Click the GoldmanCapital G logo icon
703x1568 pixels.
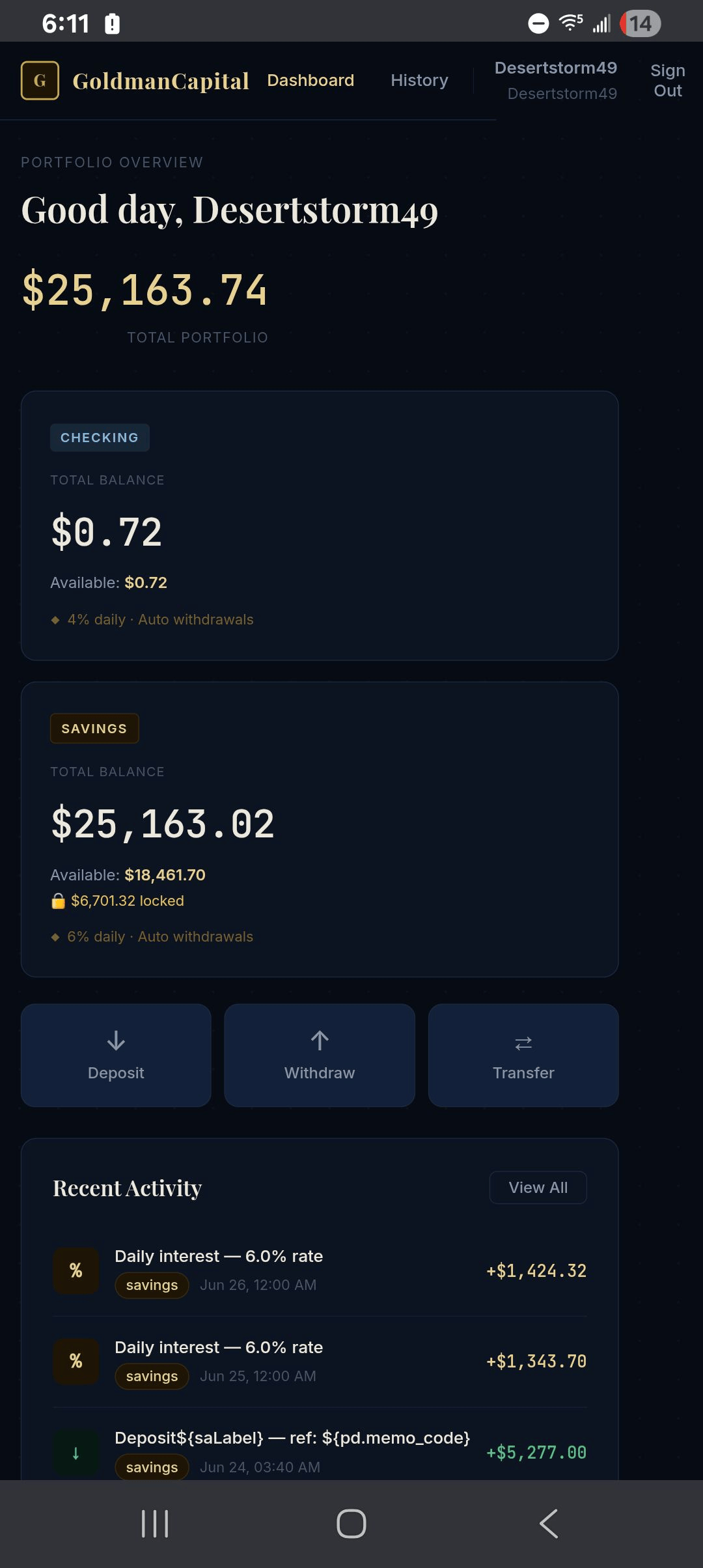pyautogui.click(x=40, y=81)
